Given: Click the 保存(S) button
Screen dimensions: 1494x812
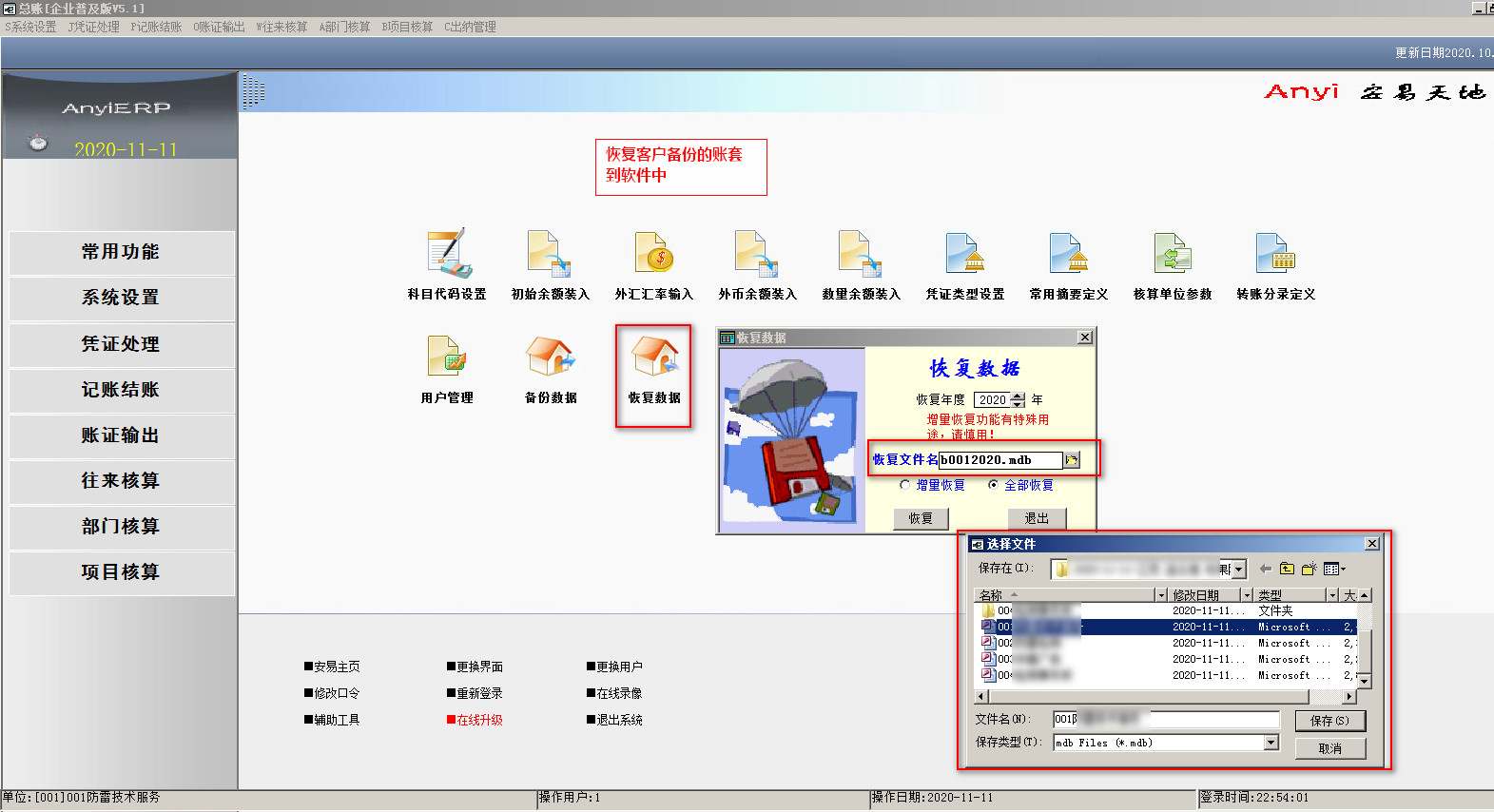Looking at the screenshot, I should (1329, 721).
